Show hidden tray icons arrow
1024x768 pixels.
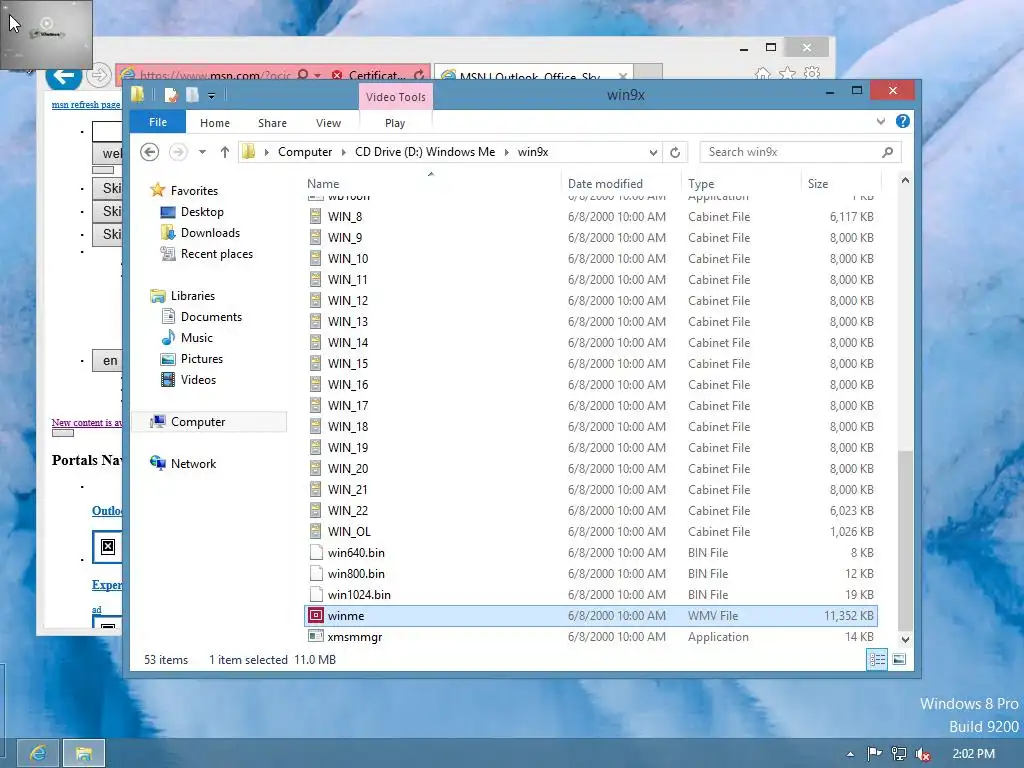(850, 754)
